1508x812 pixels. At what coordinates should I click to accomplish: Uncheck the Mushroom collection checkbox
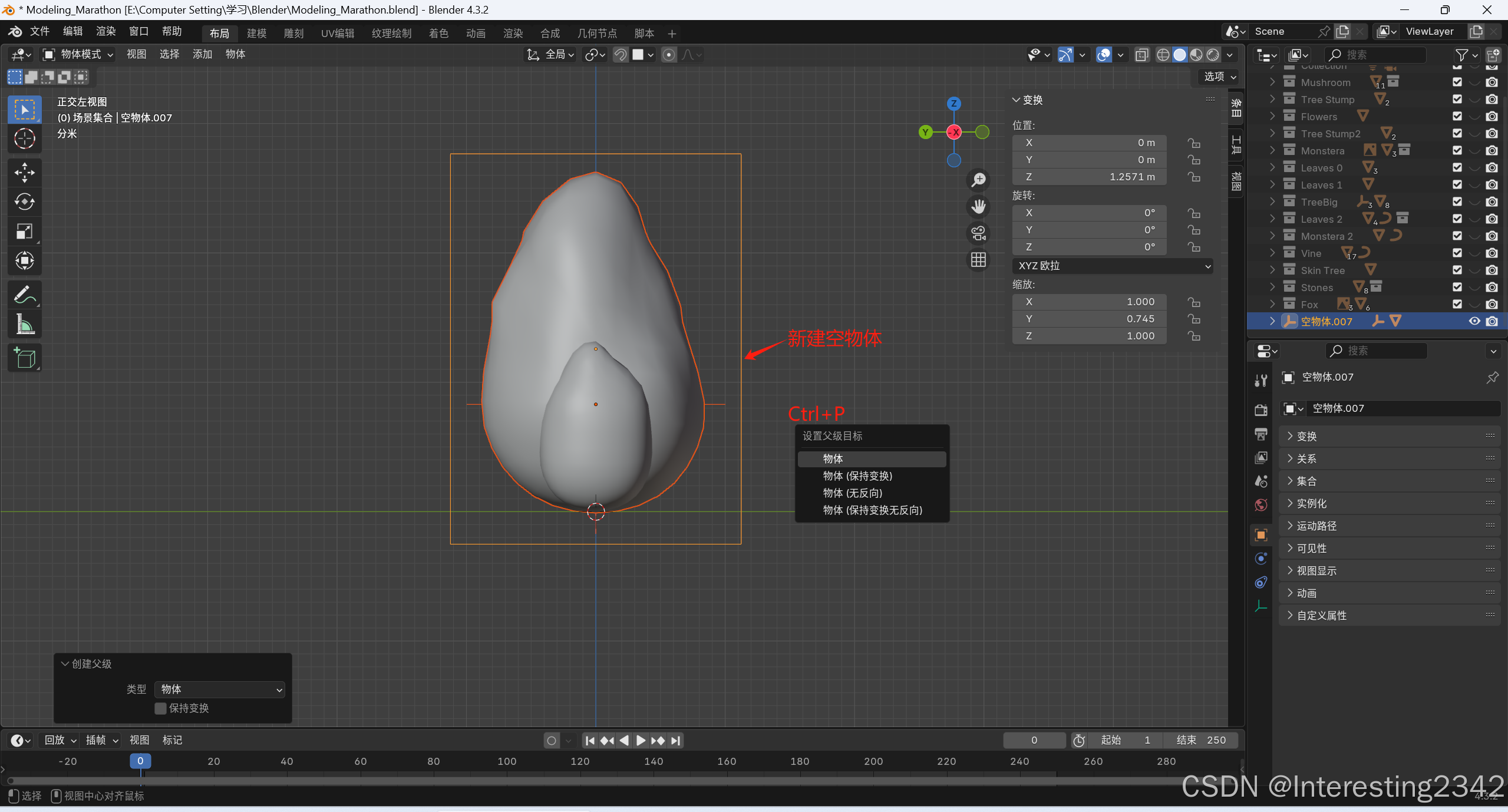pyautogui.click(x=1457, y=82)
